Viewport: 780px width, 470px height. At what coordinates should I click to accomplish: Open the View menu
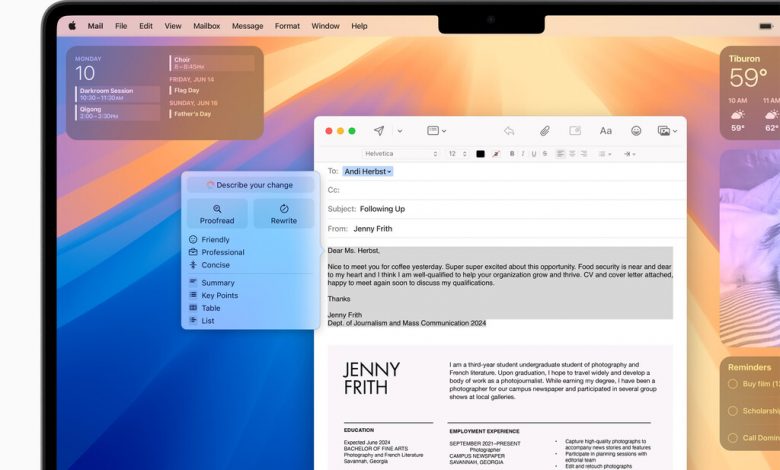click(173, 26)
